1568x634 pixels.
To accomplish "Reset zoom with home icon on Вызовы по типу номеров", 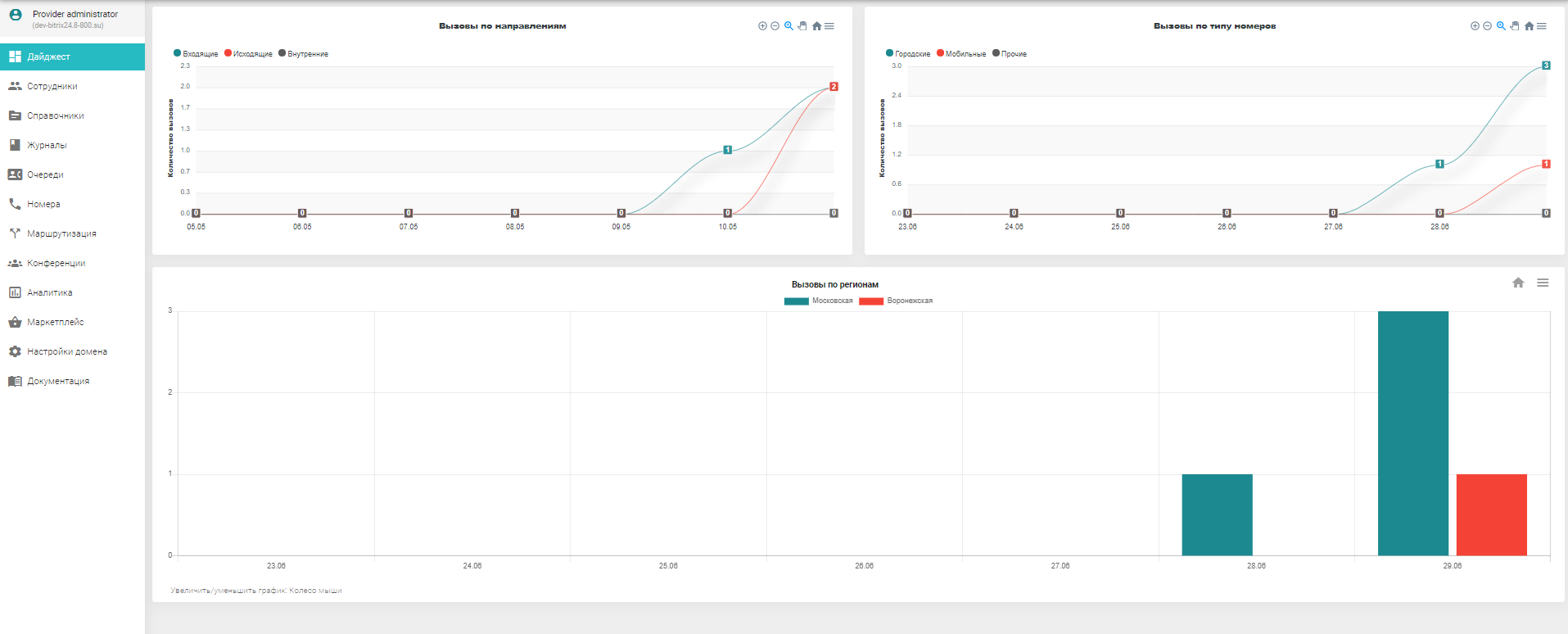I will point(1529,26).
